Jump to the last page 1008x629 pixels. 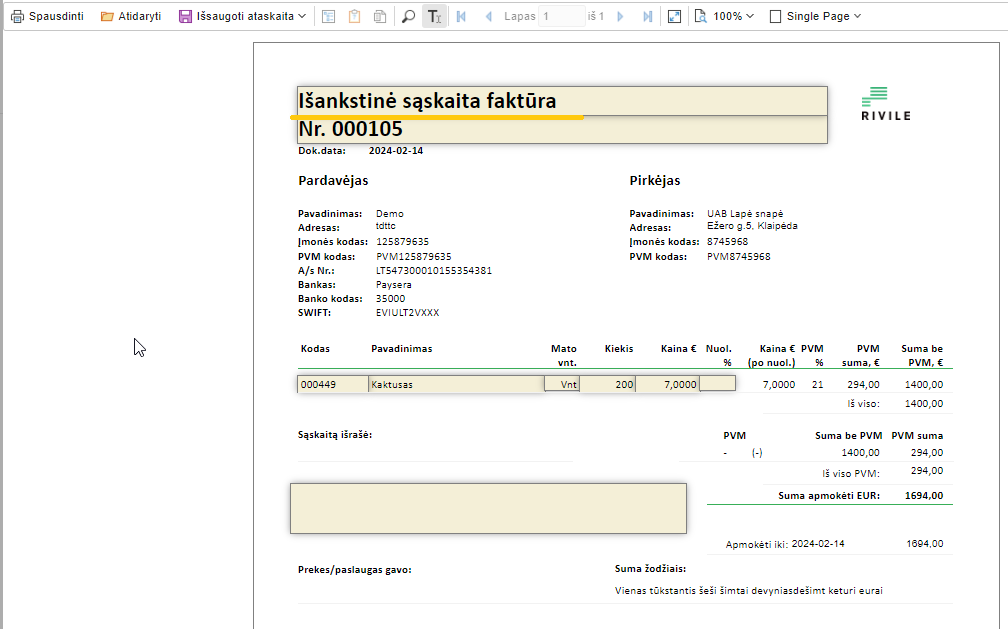click(648, 17)
